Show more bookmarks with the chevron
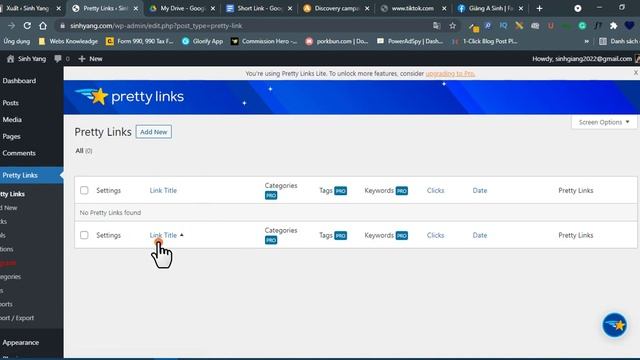This screenshot has width=640, height=360. pos(587,41)
